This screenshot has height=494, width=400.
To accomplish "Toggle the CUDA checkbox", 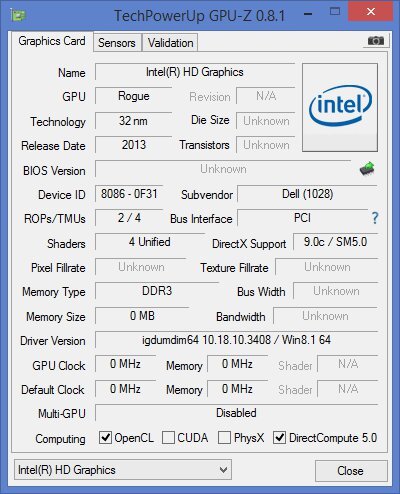I will (168, 437).
